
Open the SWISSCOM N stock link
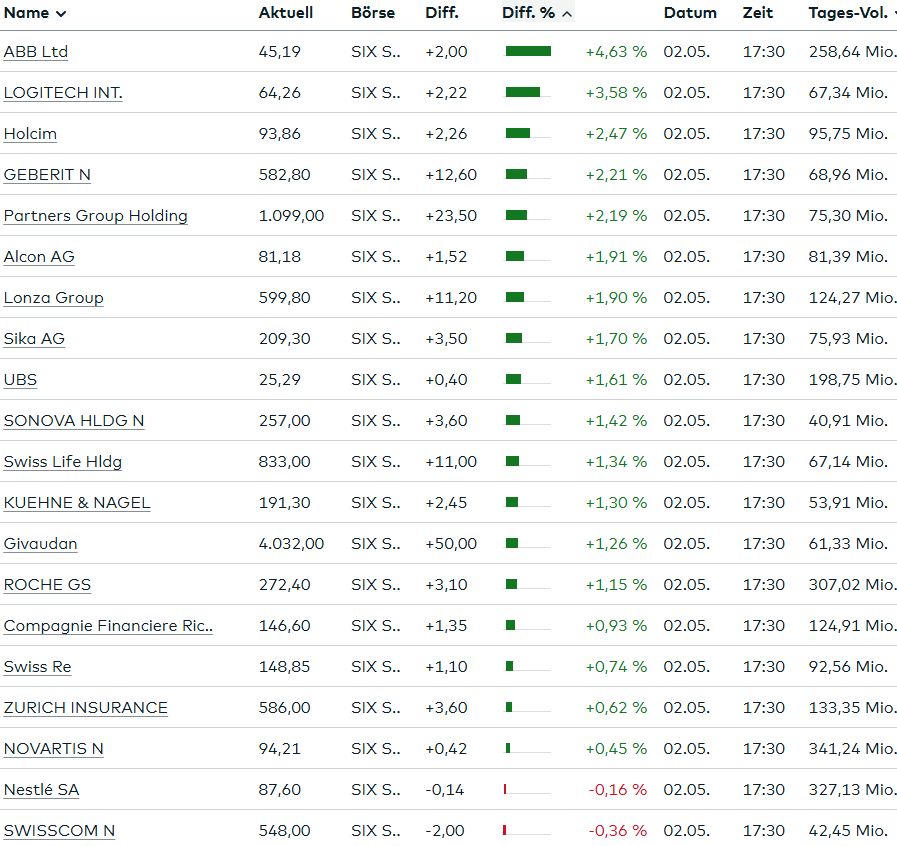click(59, 831)
